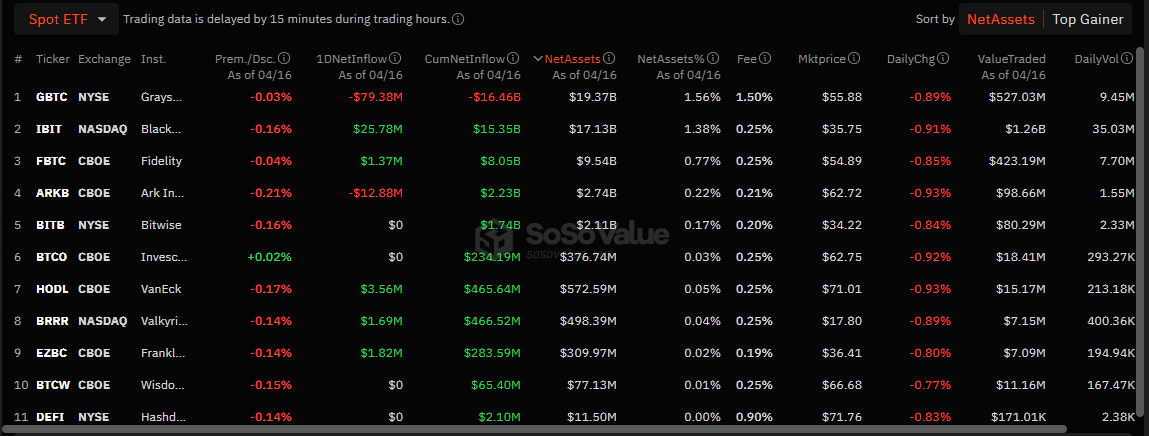1149x436 pixels.
Task: Click info icon next to Mktprice header
Action: [x=854, y=59]
